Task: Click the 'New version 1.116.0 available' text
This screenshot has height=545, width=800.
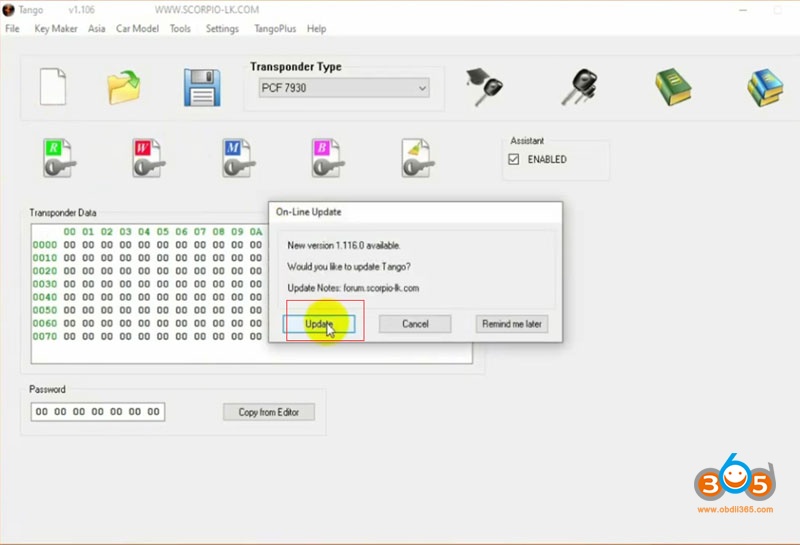Action: (x=343, y=245)
